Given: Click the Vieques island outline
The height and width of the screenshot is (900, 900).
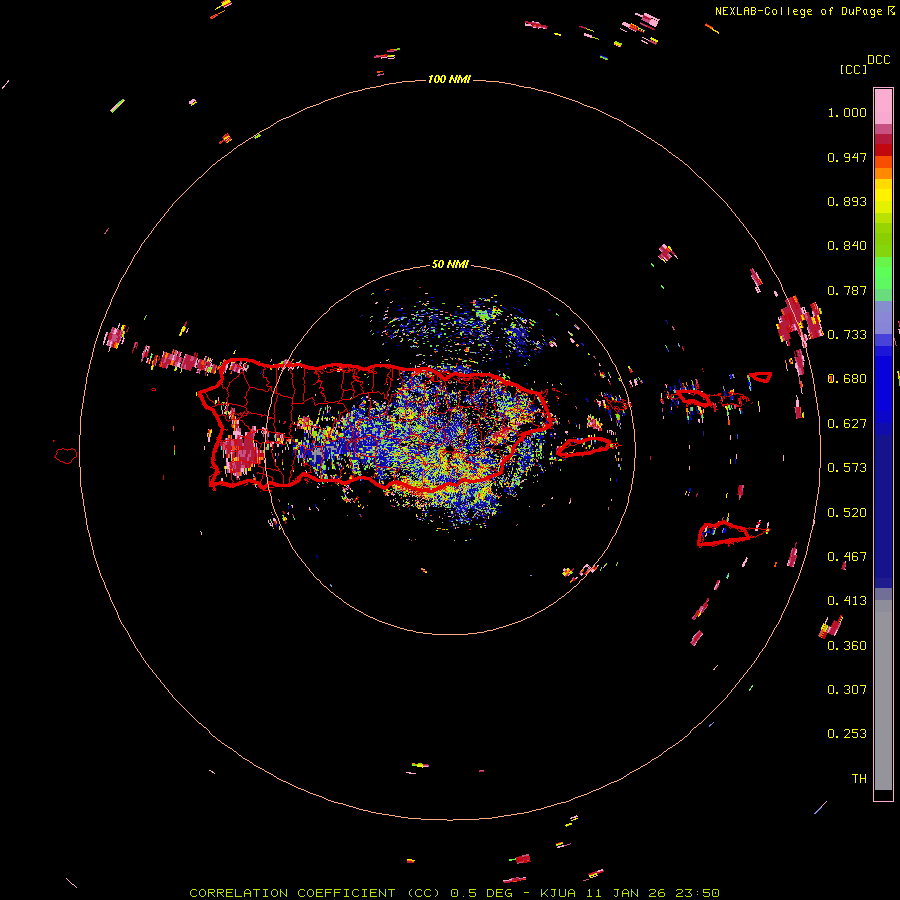Looking at the screenshot, I should [584, 447].
